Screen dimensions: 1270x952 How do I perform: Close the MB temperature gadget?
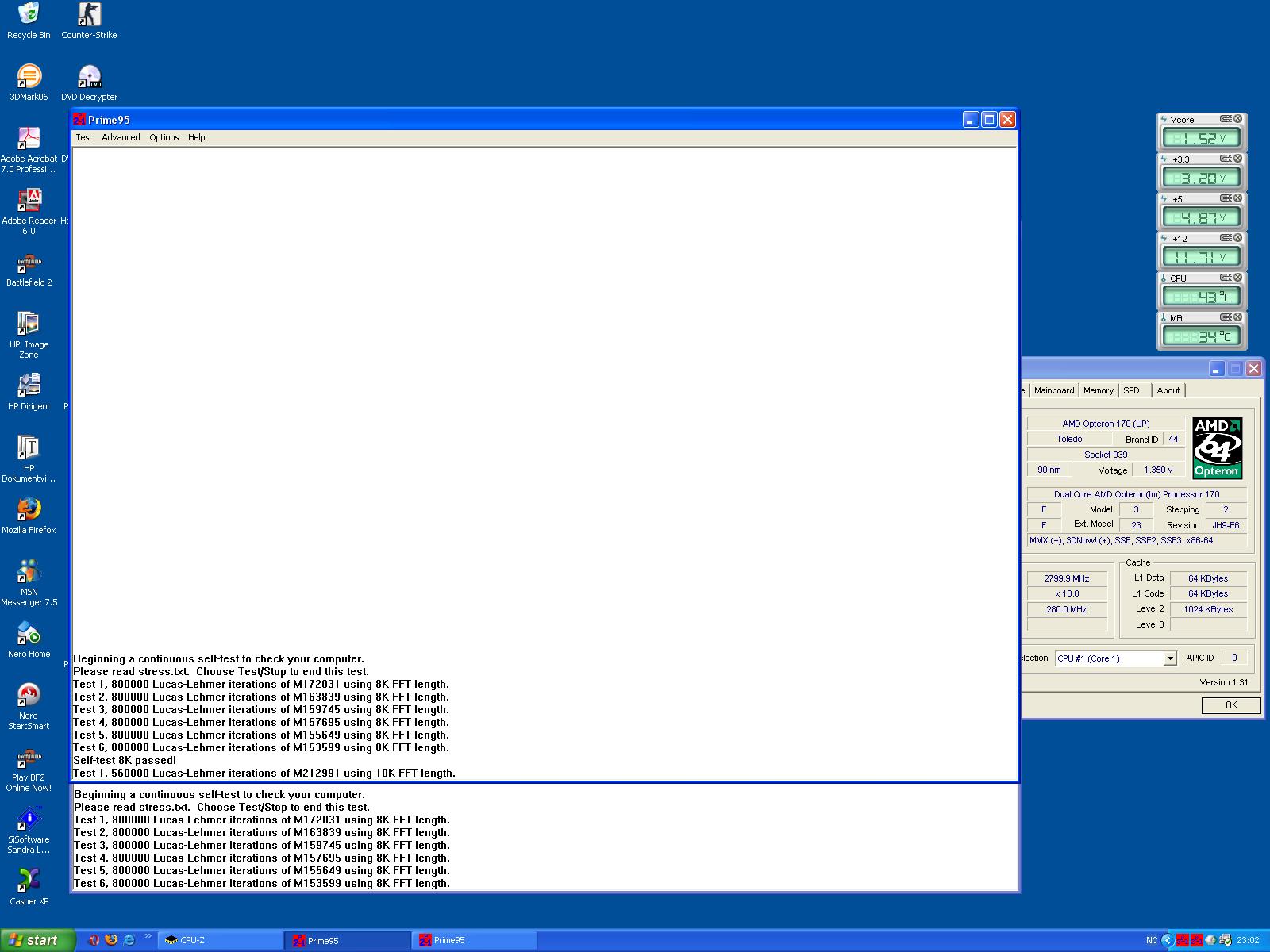(x=1237, y=317)
